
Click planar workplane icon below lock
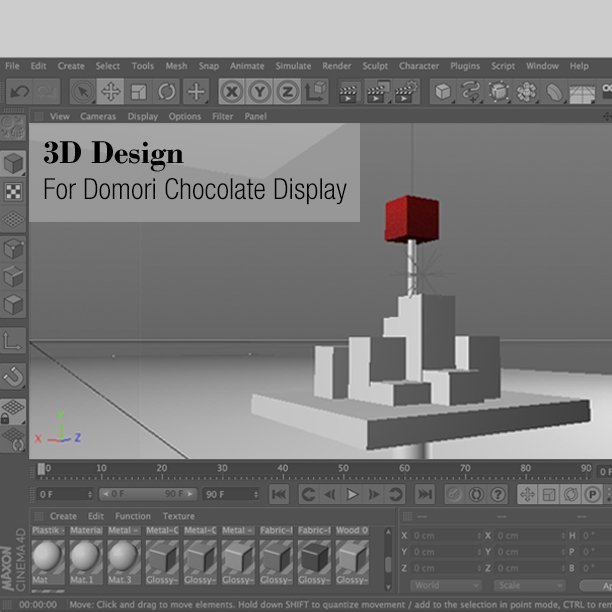(13, 439)
